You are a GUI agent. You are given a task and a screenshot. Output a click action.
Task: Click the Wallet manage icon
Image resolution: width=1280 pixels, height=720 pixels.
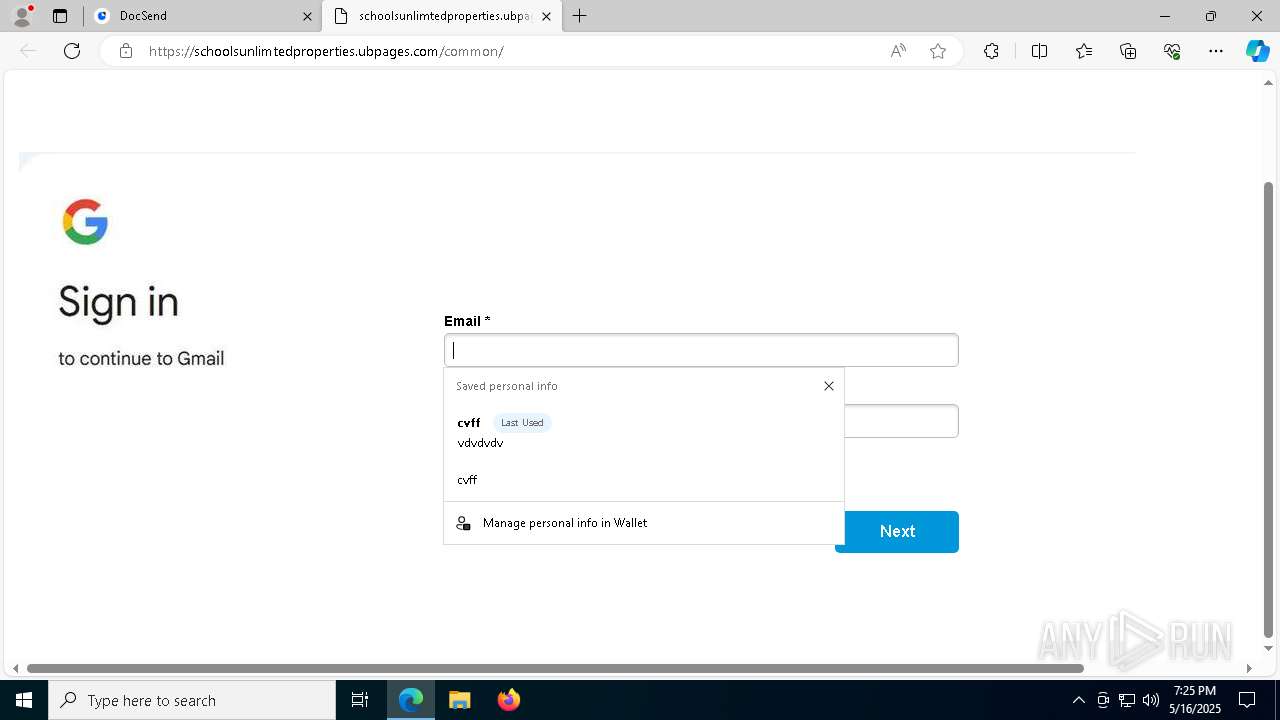pyautogui.click(x=463, y=523)
